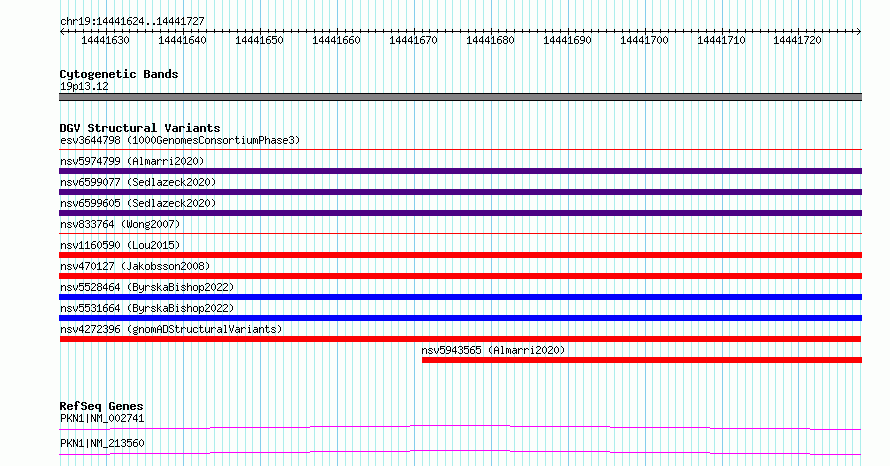Open variant nsv833764 (Wong2007) label
Image resolution: width=890 pixels, height=466 pixels.
pos(120,224)
